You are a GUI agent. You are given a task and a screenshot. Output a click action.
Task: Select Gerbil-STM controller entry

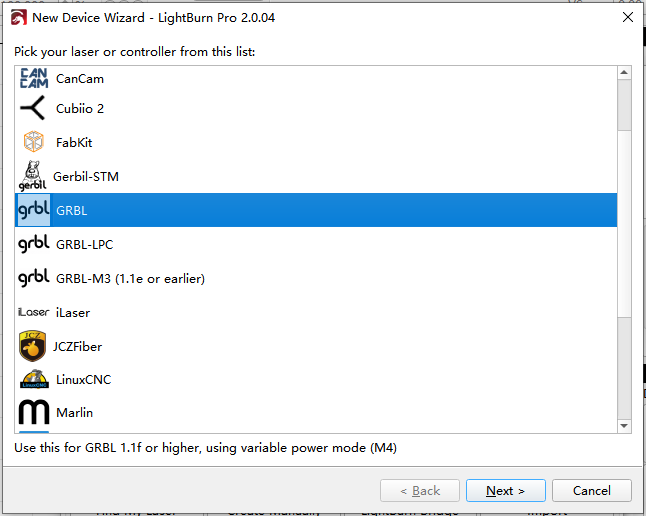click(316, 176)
